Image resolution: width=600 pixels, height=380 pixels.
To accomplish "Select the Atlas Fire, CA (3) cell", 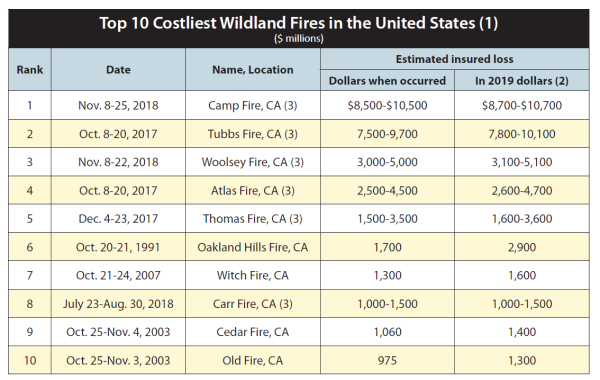I will (x=253, y=191).
